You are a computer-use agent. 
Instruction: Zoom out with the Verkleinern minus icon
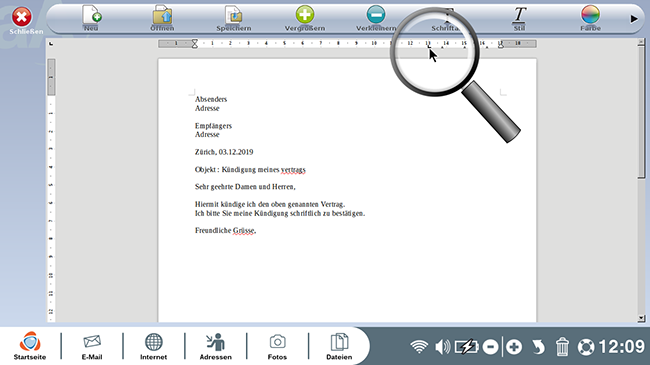(x=376, y=18)
